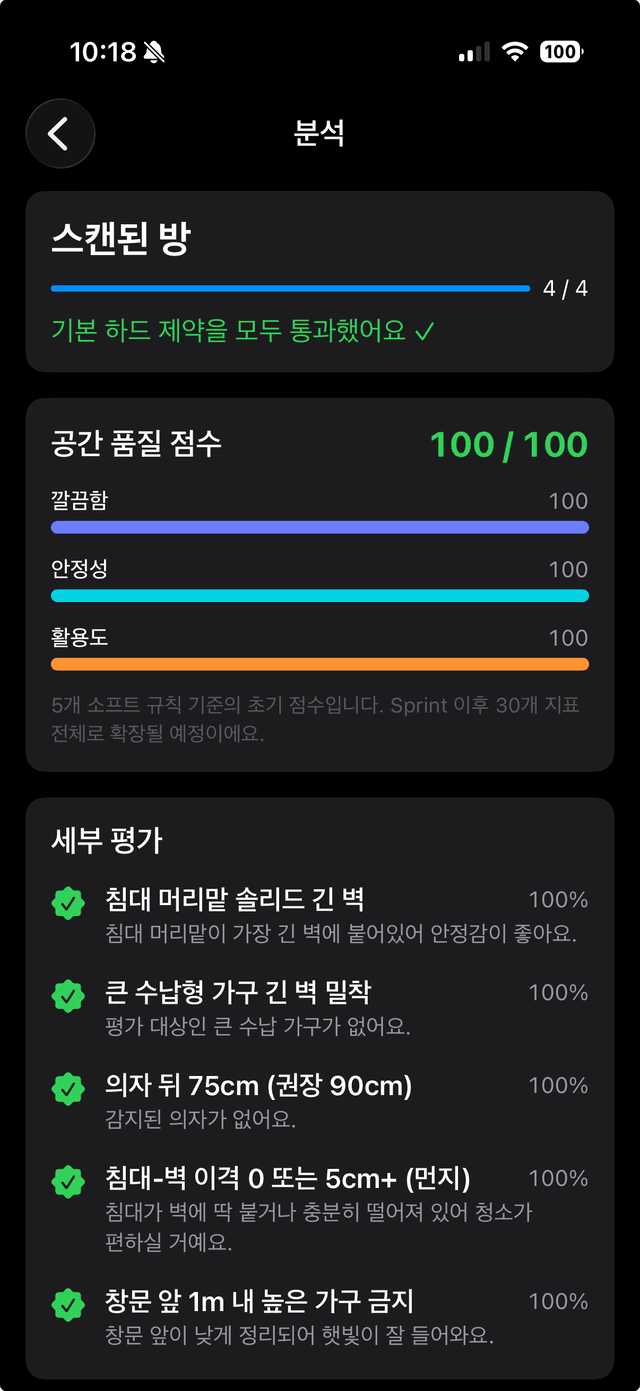The image size is (640, 1391).
Task: Tap the Wi-Fi icon in the status bar
Action: 514,51
